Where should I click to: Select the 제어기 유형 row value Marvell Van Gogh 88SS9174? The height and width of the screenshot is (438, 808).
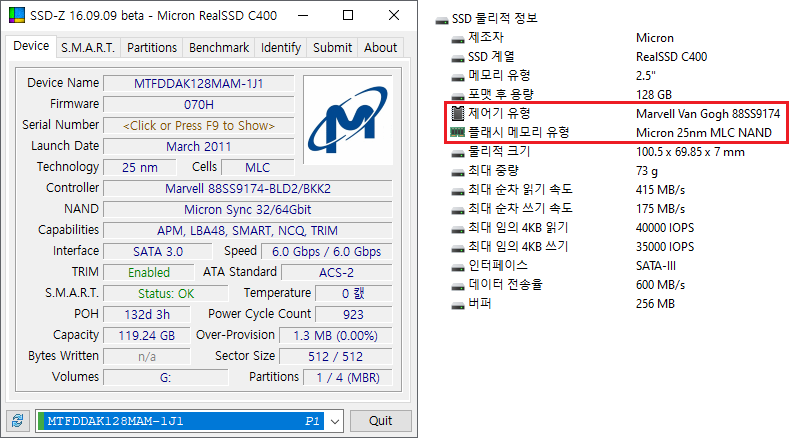pyautogui.click(x=708, y=113)
